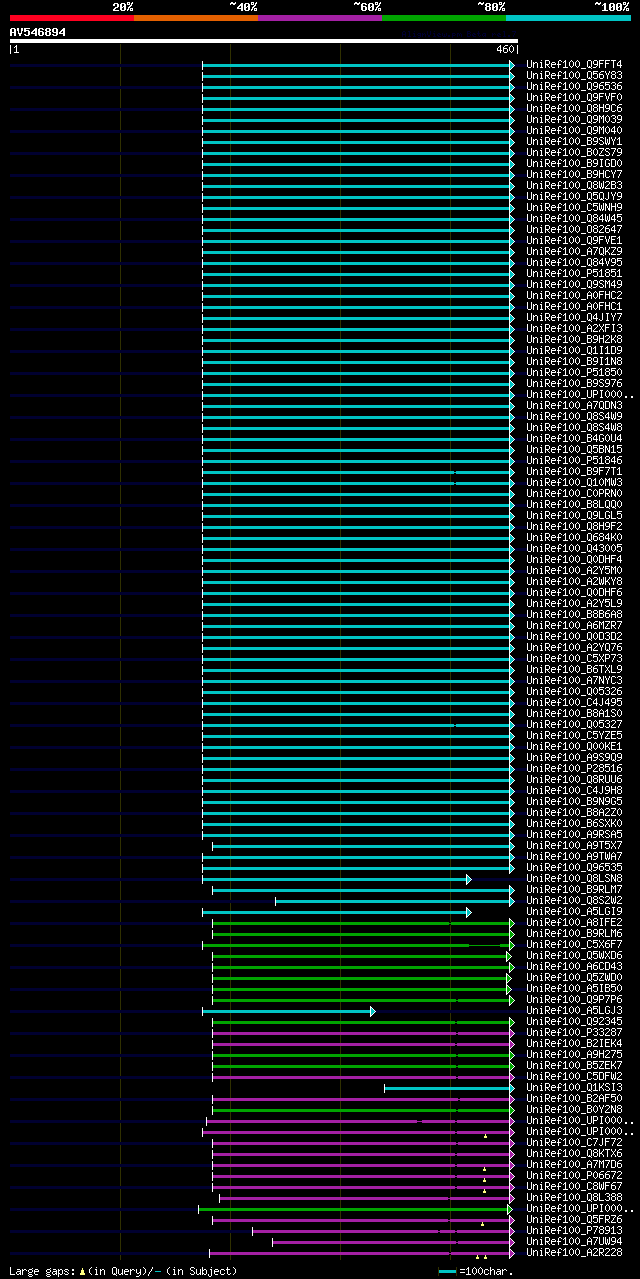The width and height of the screenshot is (640, 1279).
Task: Select hit UniRef100_A7QKZ9
Action: click(574, 251)
